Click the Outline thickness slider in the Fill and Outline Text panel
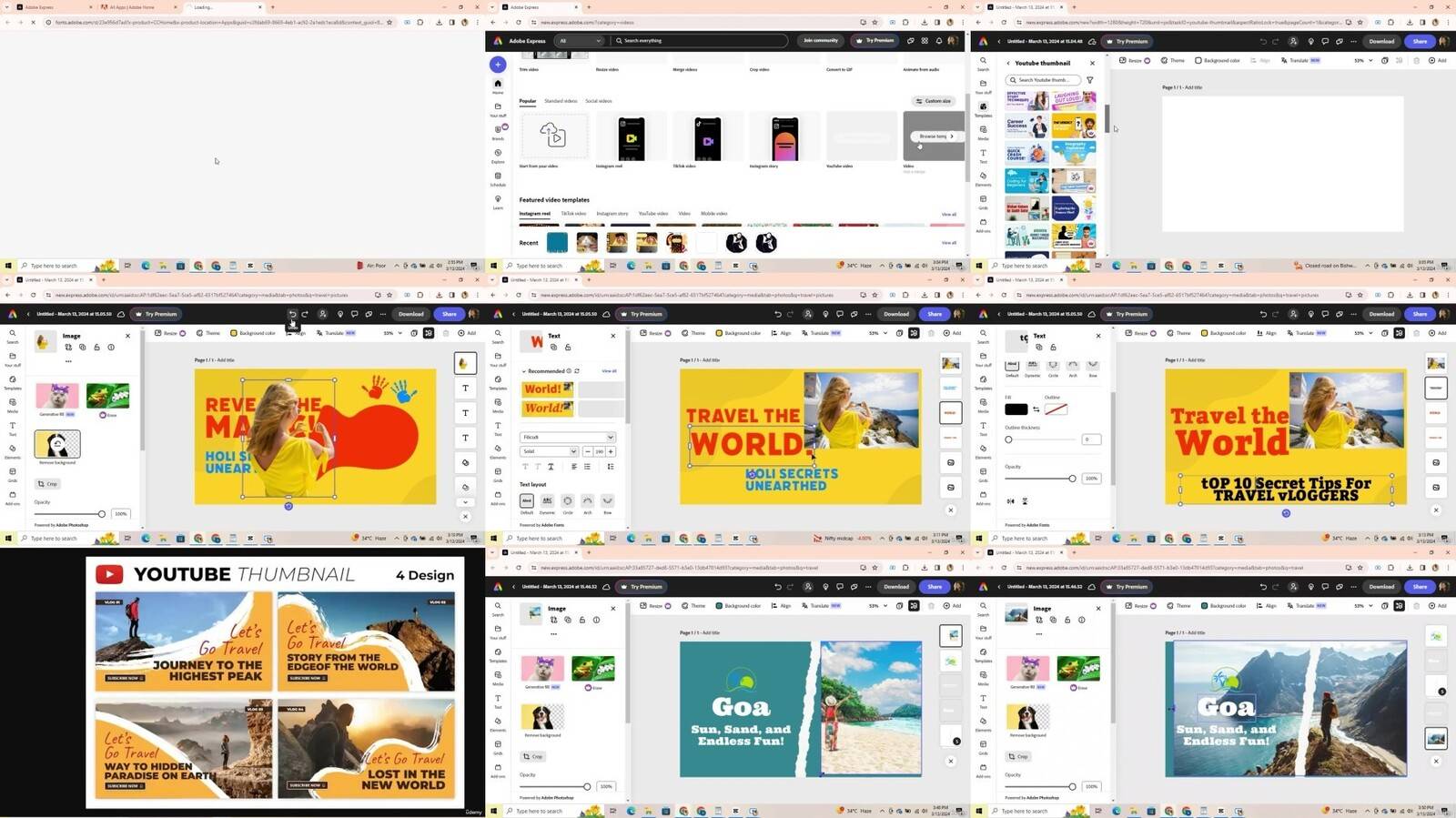Viewport: 1456px width, 818px height. (x=1040, y=439)
